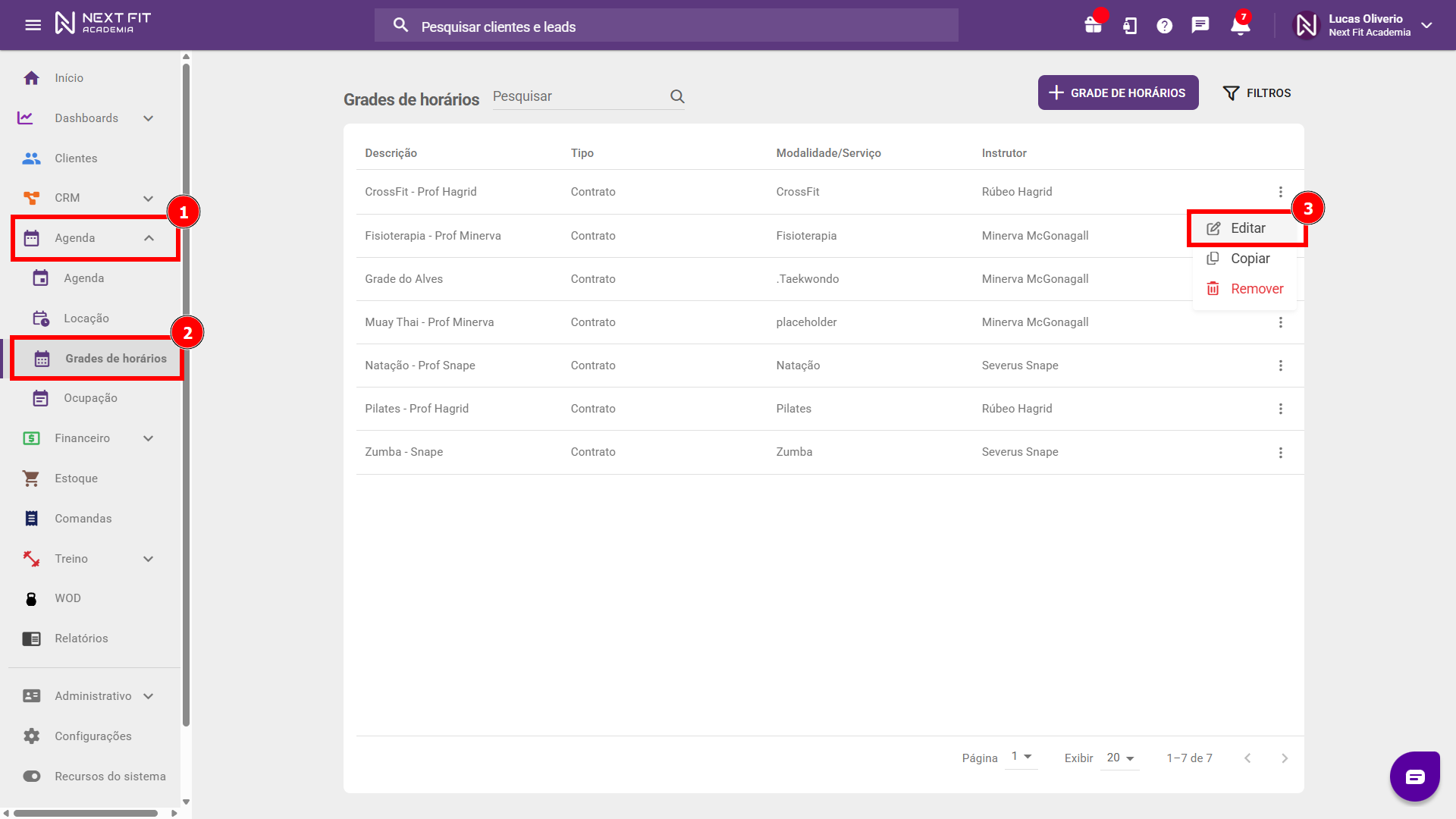Click the search magnifier beside Pesquisar

(677, 96)
